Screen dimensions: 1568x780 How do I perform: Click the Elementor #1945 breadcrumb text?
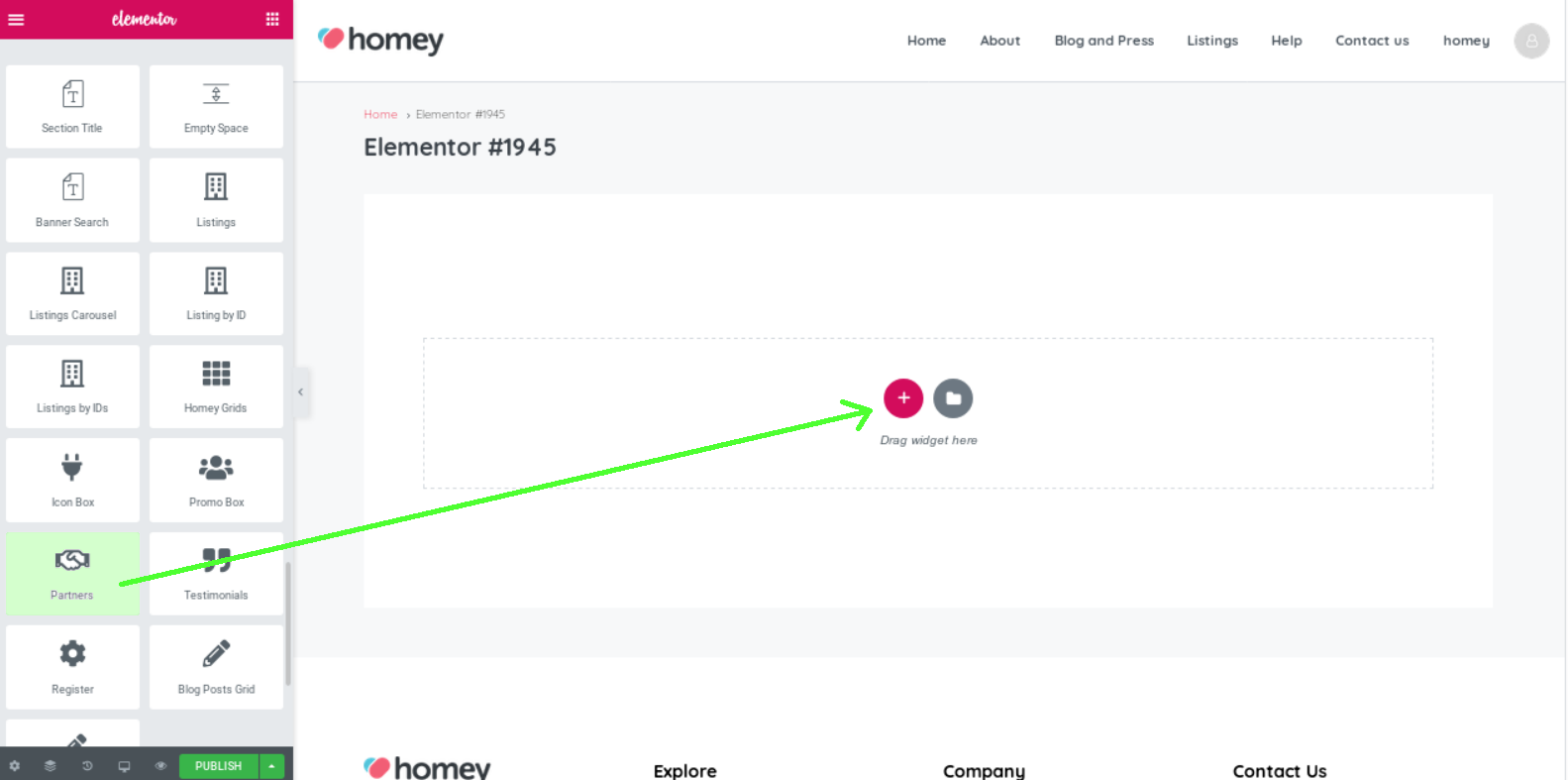[461, 114]
